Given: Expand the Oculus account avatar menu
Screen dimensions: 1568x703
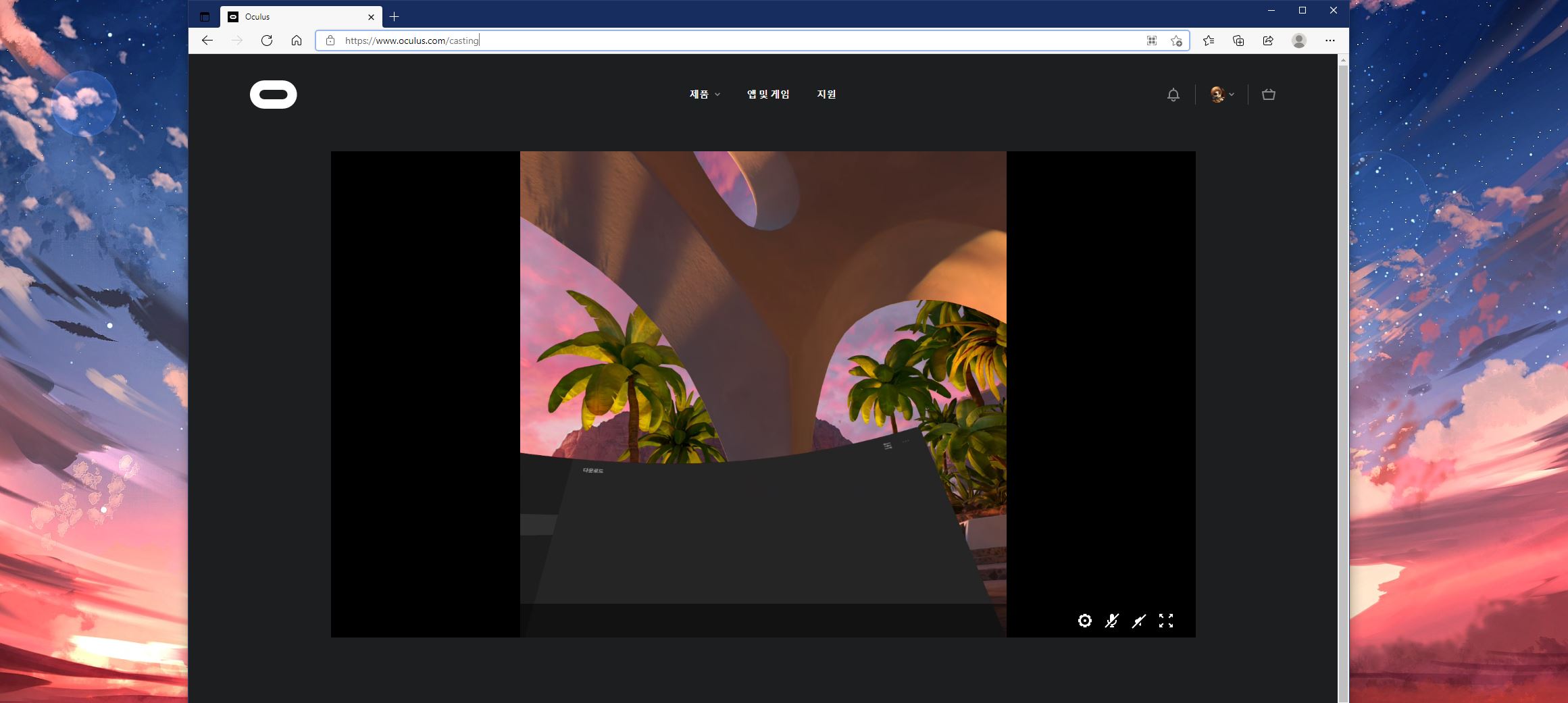Looking at the screenshot, I should (1222, 95).
